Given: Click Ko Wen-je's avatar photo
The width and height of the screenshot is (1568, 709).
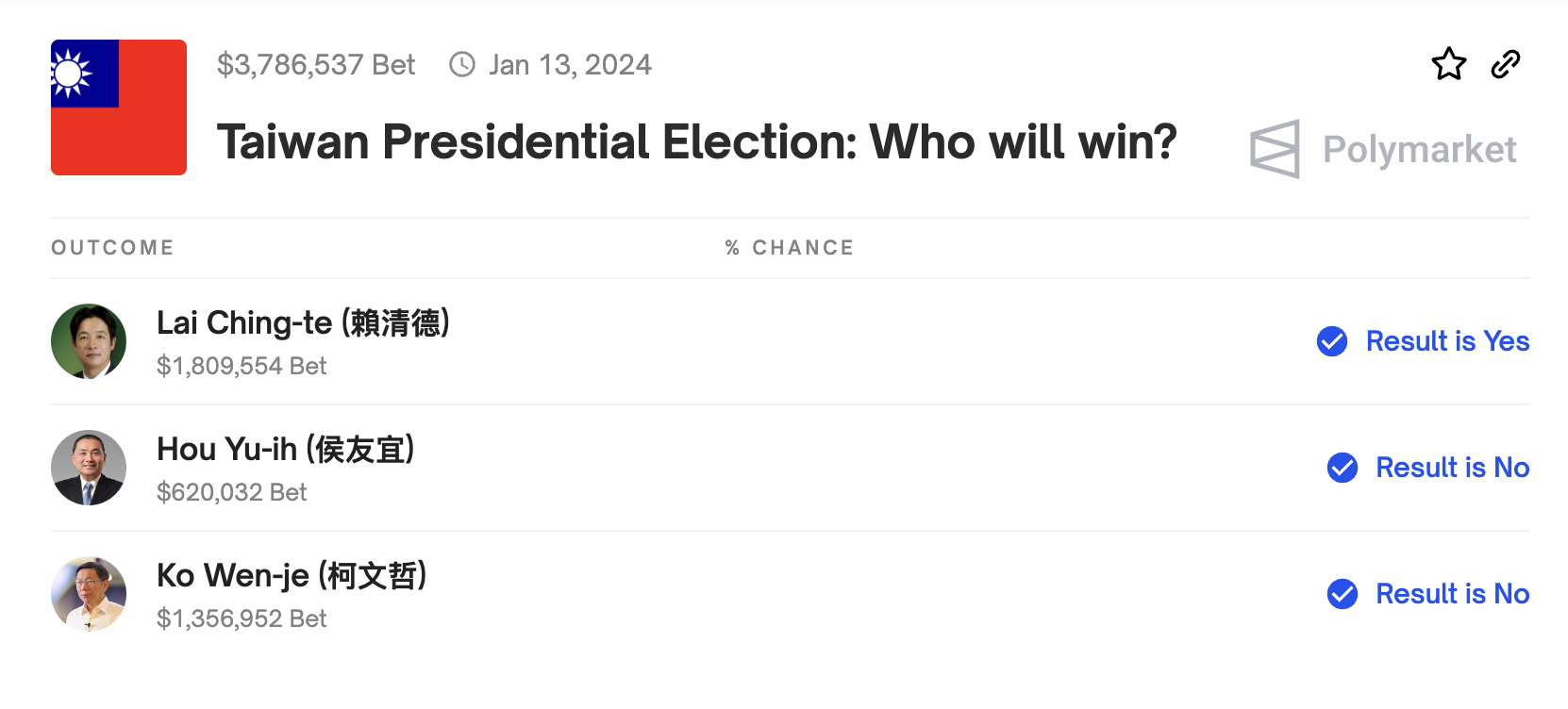Looking at the screenshot, I should click(x=89, y=594).
